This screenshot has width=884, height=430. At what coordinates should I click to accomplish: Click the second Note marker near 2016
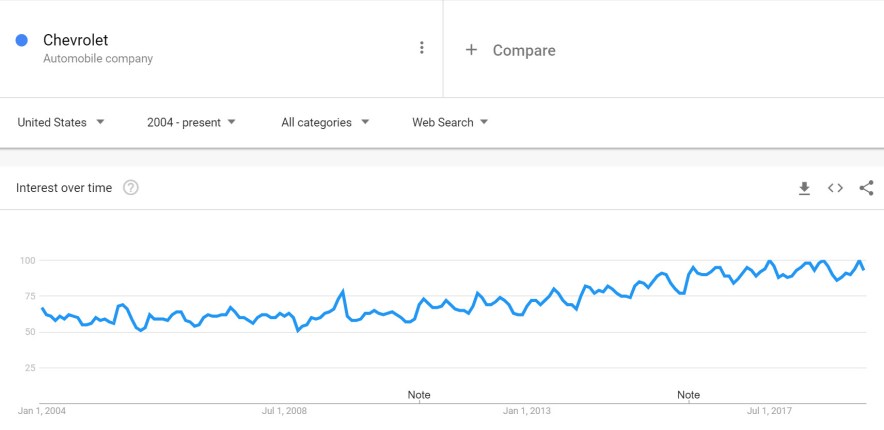[688, 394]
